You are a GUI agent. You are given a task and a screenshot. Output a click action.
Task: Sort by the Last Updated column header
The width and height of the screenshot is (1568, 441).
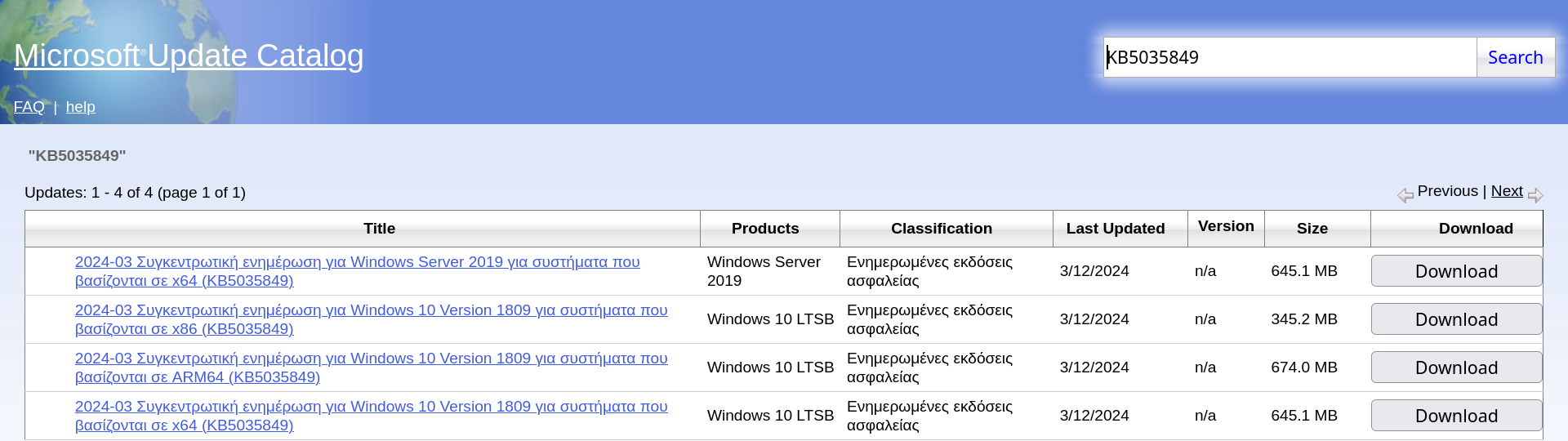(x=1116, y=229)
